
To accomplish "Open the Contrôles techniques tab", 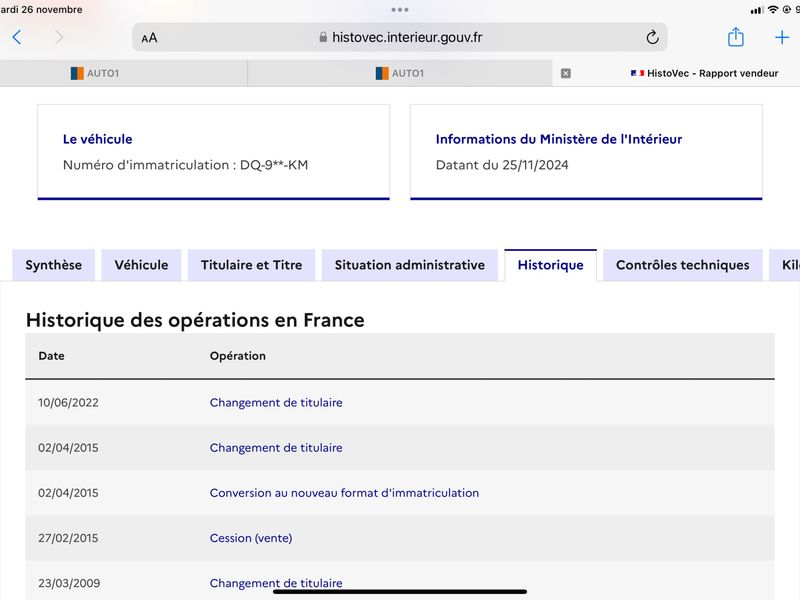I will pos(683,265).
